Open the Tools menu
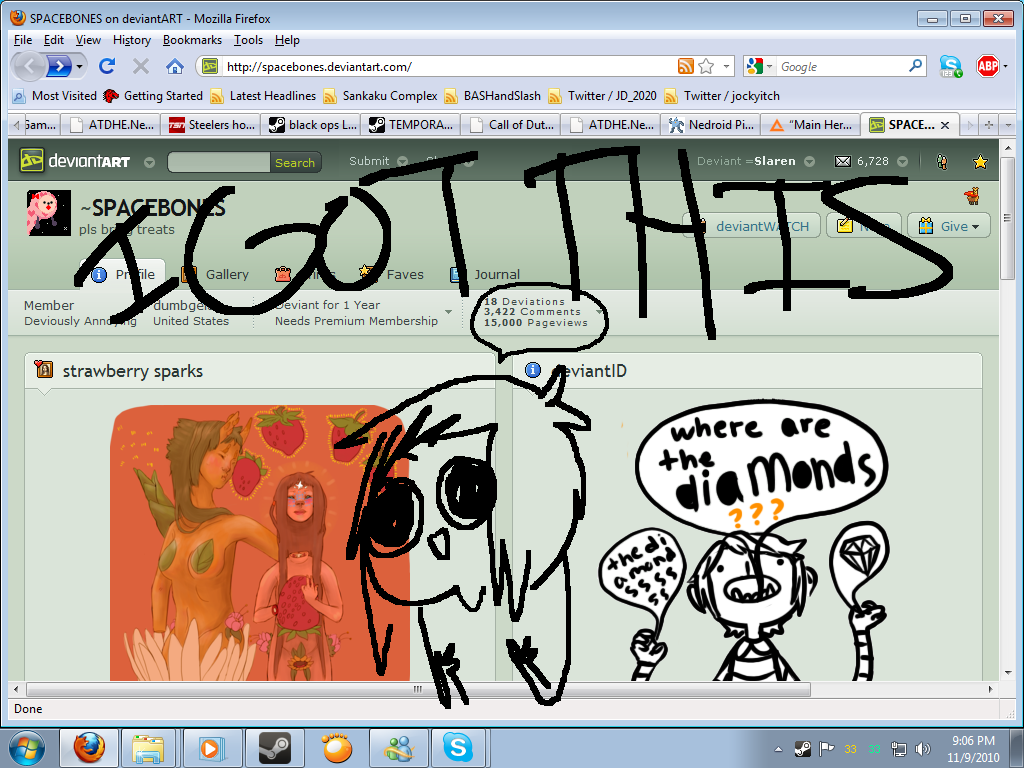The width and height of the screenshot is (1024, 768). 248,40
